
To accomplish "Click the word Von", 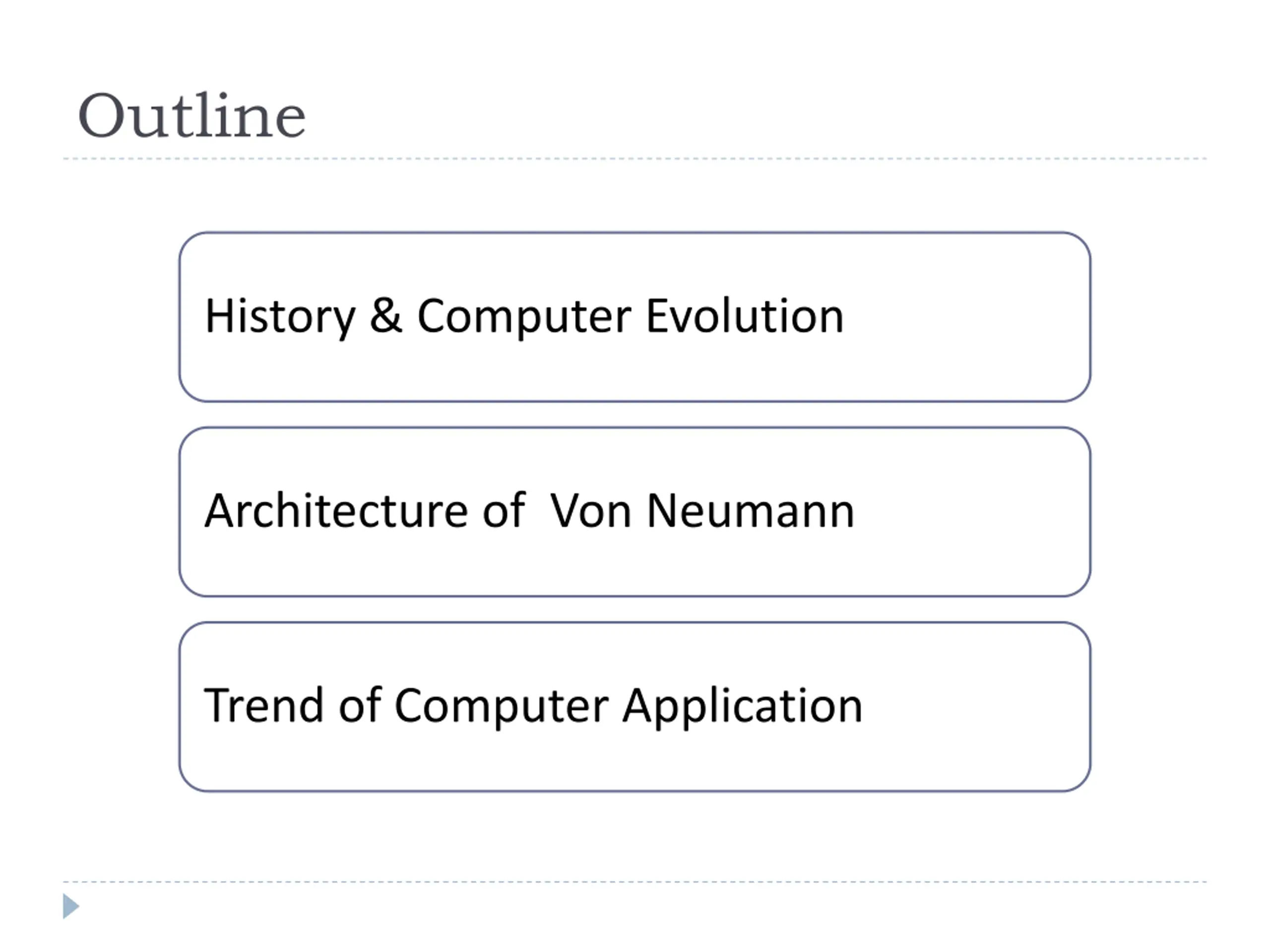I will (591, 510).
